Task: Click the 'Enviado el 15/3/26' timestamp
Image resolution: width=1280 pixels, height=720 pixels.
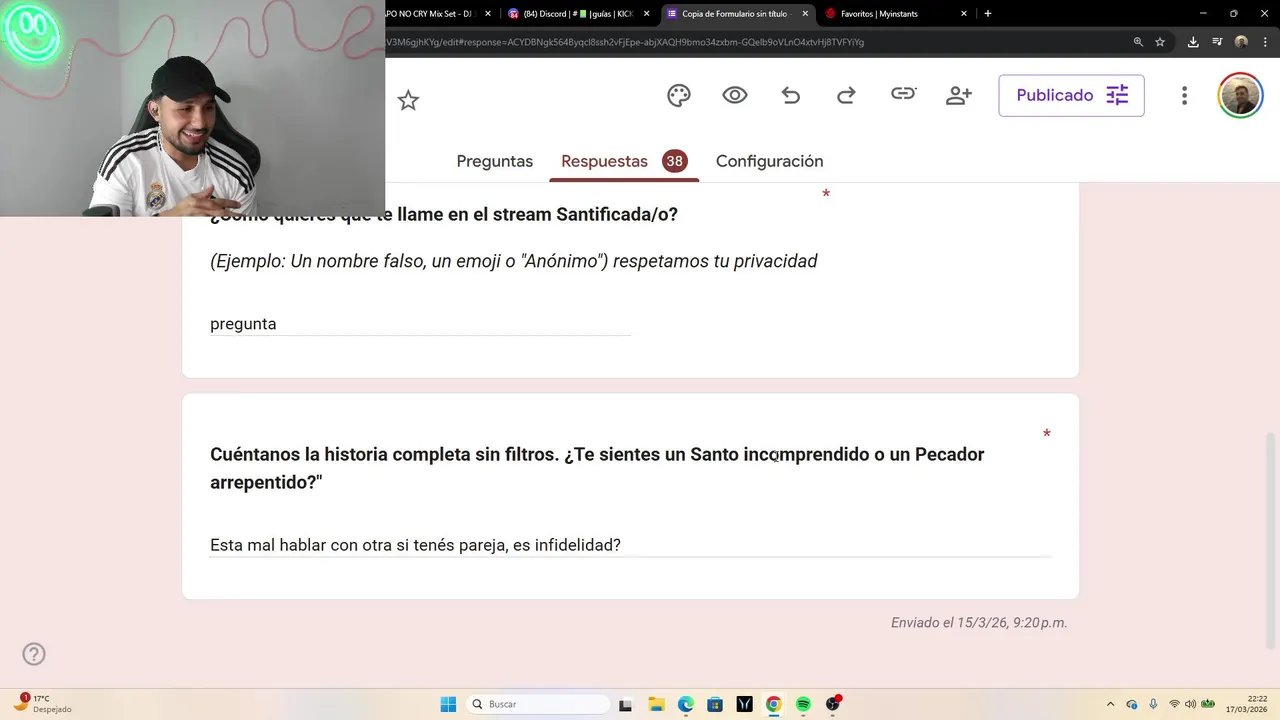Action: (979, 622)
